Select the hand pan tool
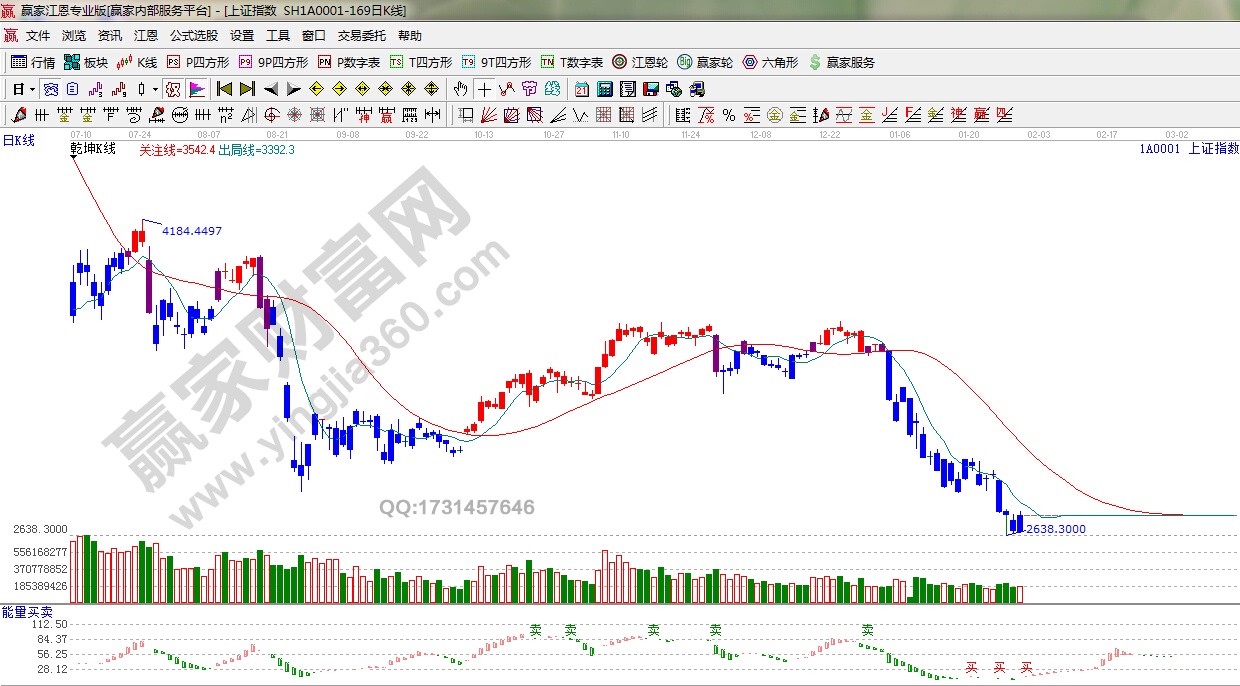Screen dimensions: 1240x686 point(460,89)
